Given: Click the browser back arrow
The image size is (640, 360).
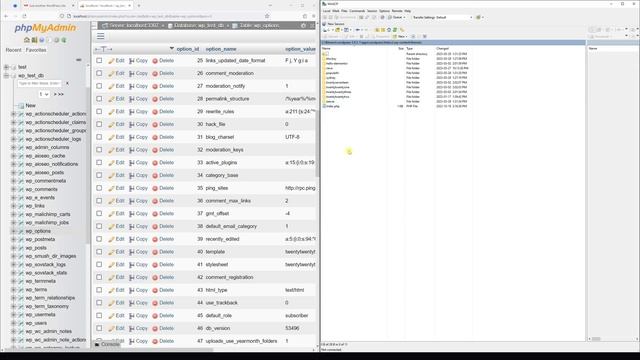Looking at the screenshot, I should tap(6, 16).
